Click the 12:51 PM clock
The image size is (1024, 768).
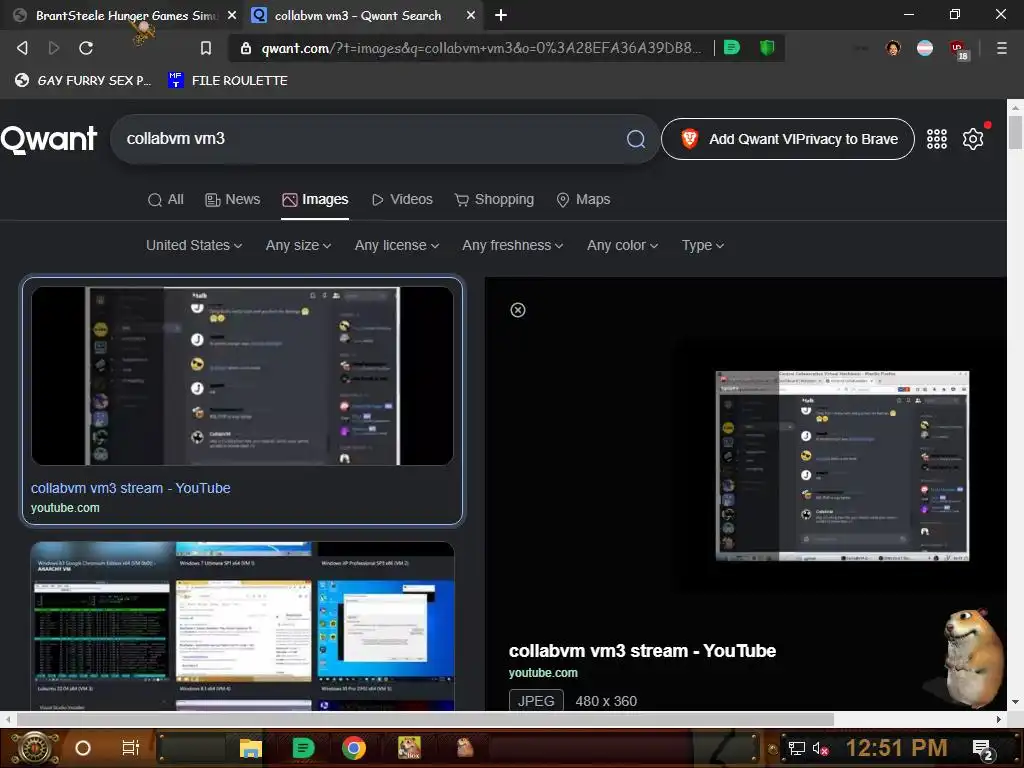tap(896, 748)
